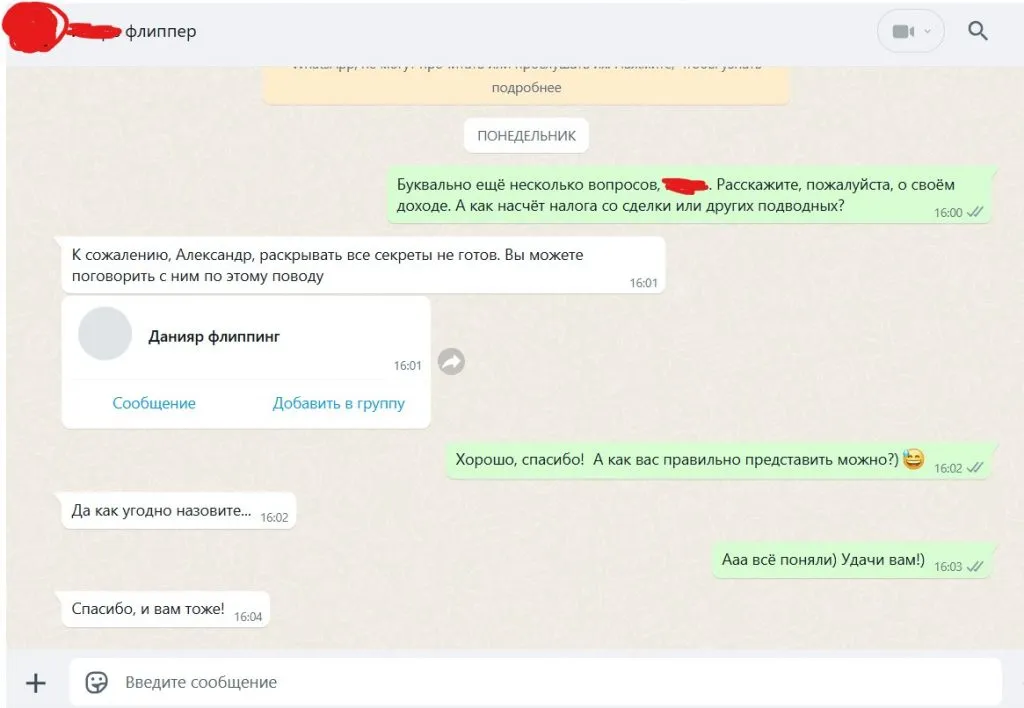
Task: Click Добавить в группу link
Action: point(338,403)
